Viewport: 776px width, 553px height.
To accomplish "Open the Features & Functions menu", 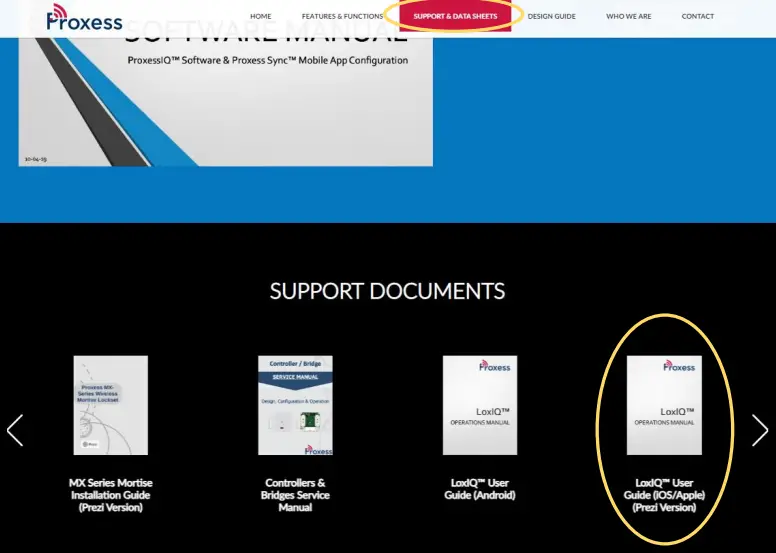I will click(342, 16).
